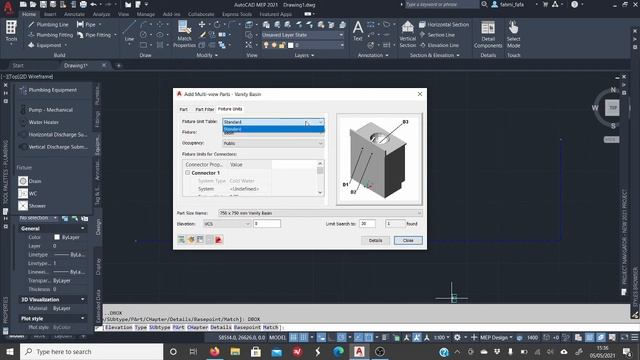Image resolution: width=640 pixels, height=360 pixels.
Task: Open the Annotate ribbon tab
Action: point(74,14)
